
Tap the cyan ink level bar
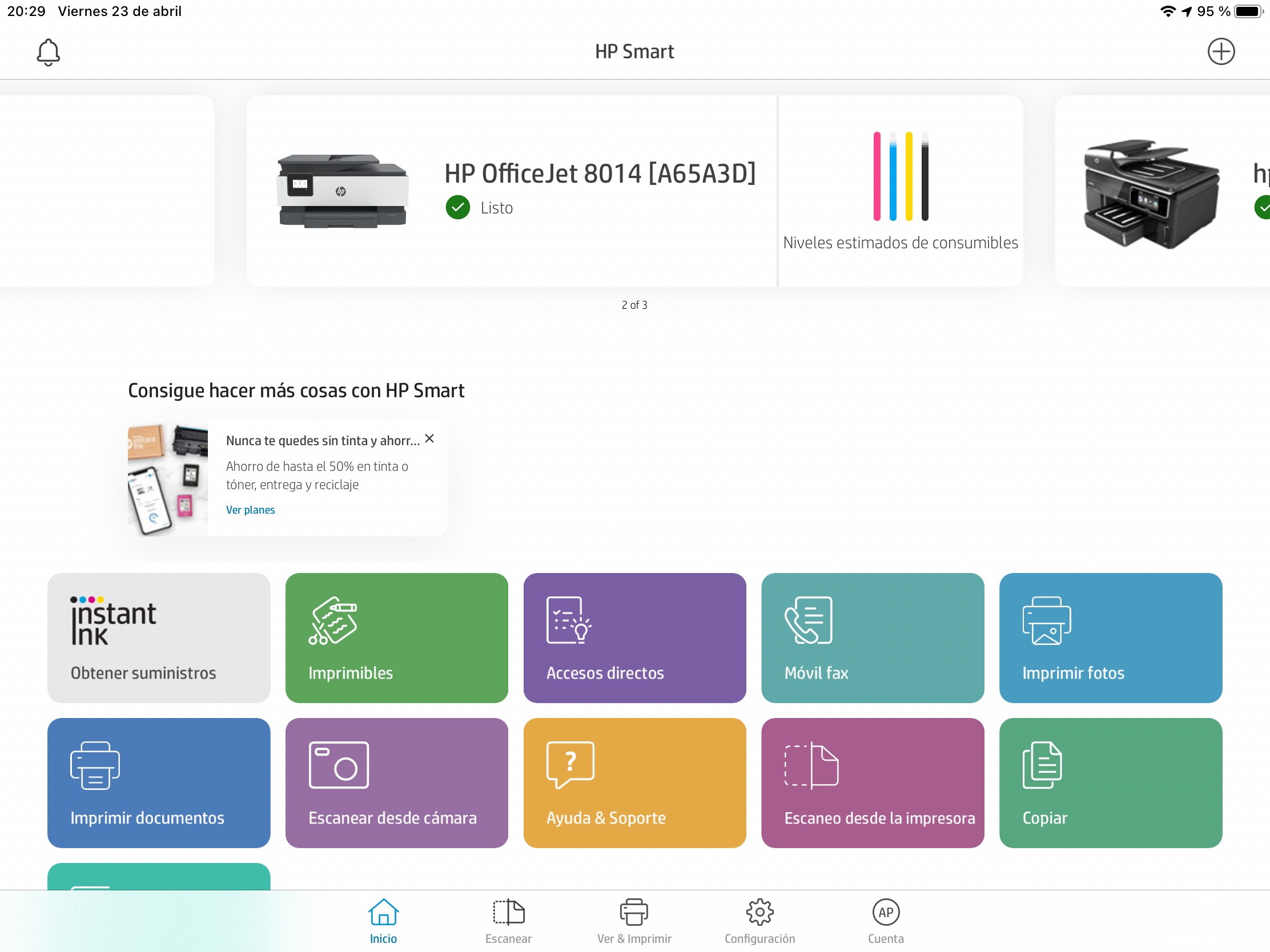(x=893, y=176)
